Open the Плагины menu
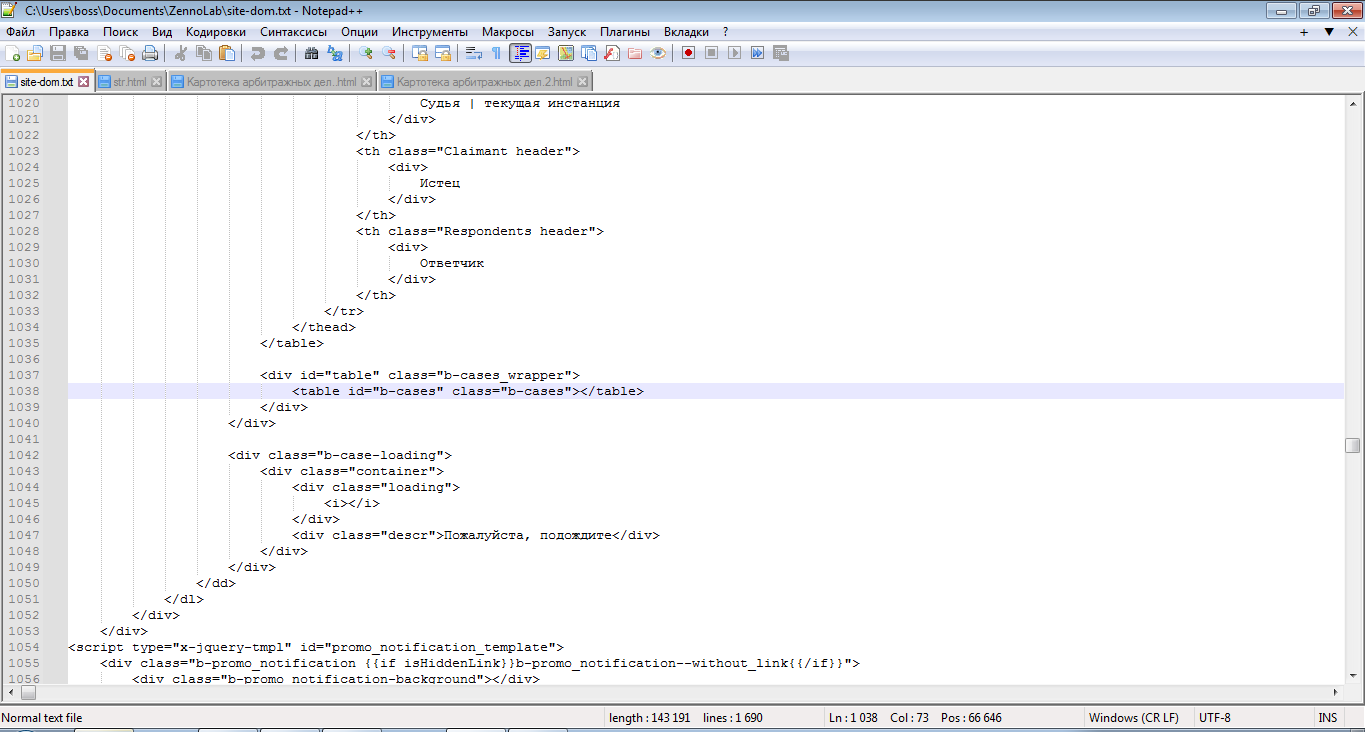 [x=625, y=32]
